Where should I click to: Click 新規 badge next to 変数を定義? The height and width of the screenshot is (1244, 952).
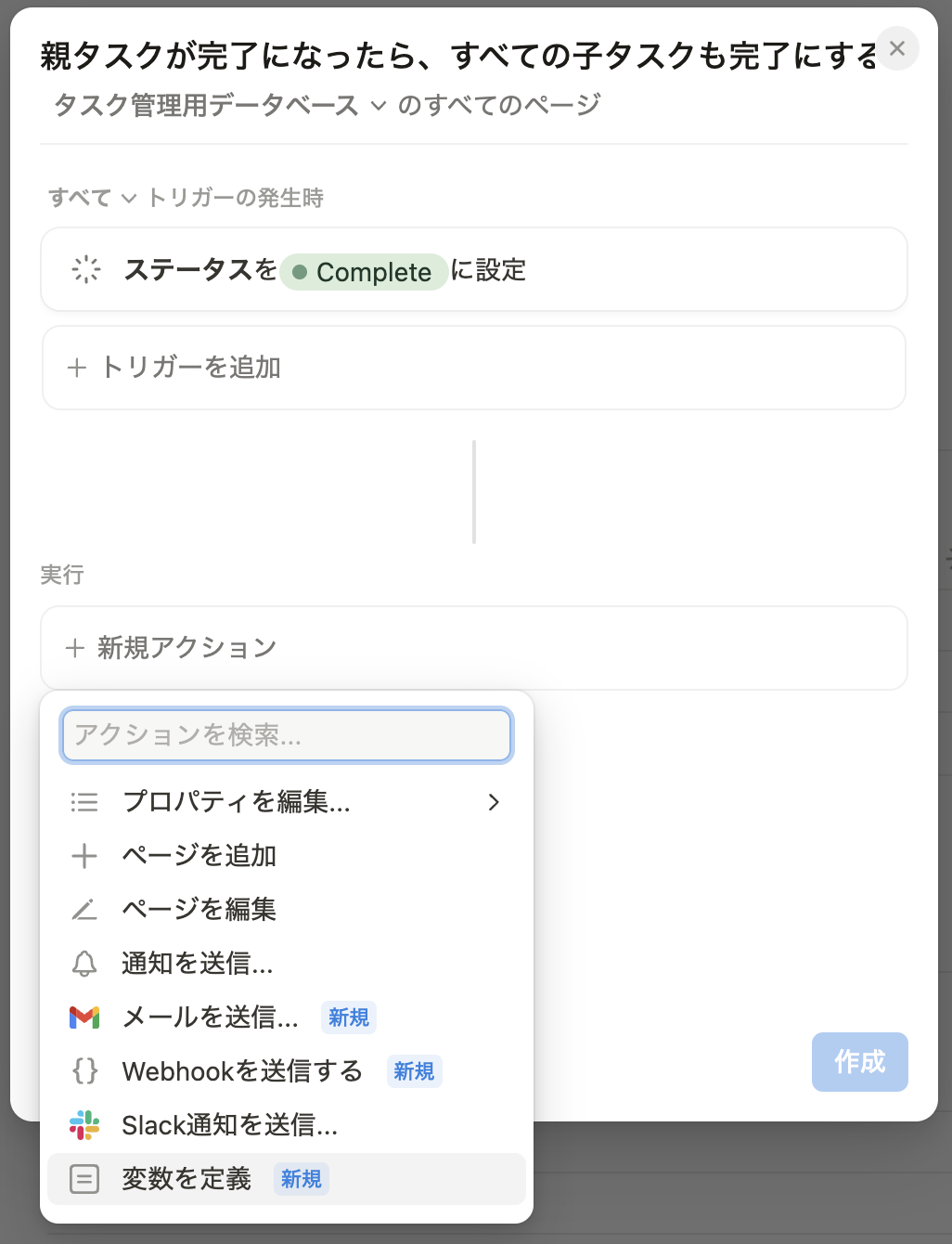[x=302, y=1179]
